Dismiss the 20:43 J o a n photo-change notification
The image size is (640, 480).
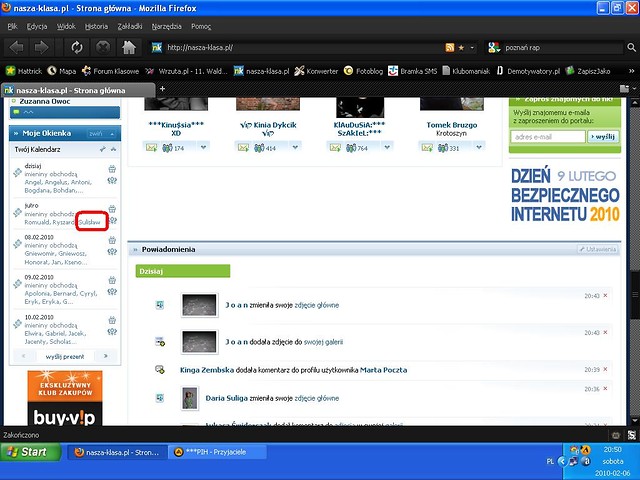(x=605, y=296)
